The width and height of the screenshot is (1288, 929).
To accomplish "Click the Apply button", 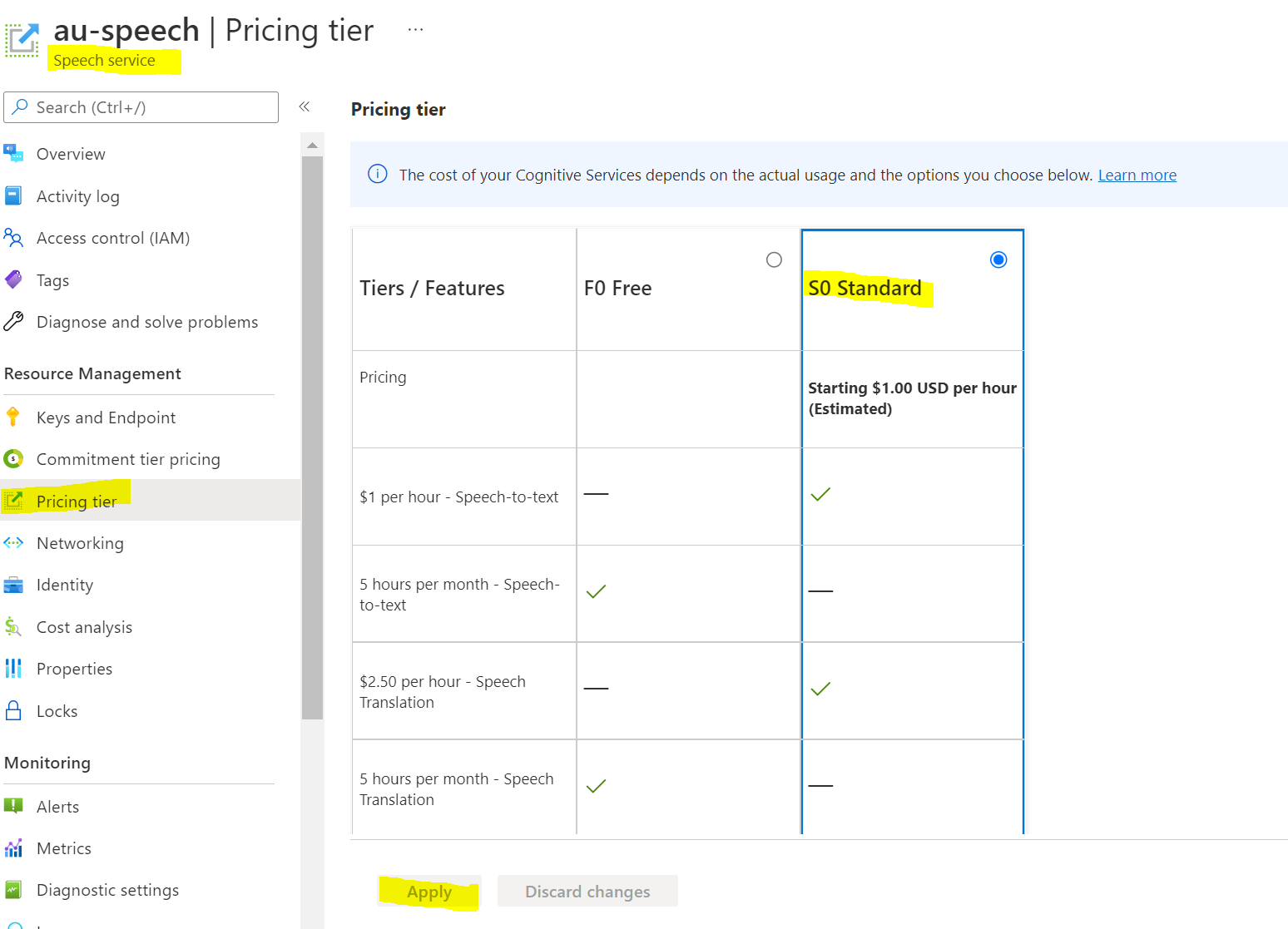I will point(429,891).
